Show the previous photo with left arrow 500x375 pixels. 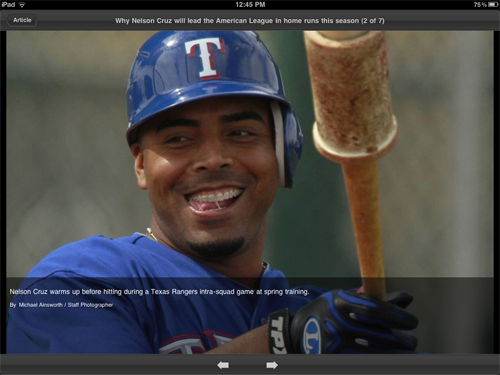pos(223,365)
